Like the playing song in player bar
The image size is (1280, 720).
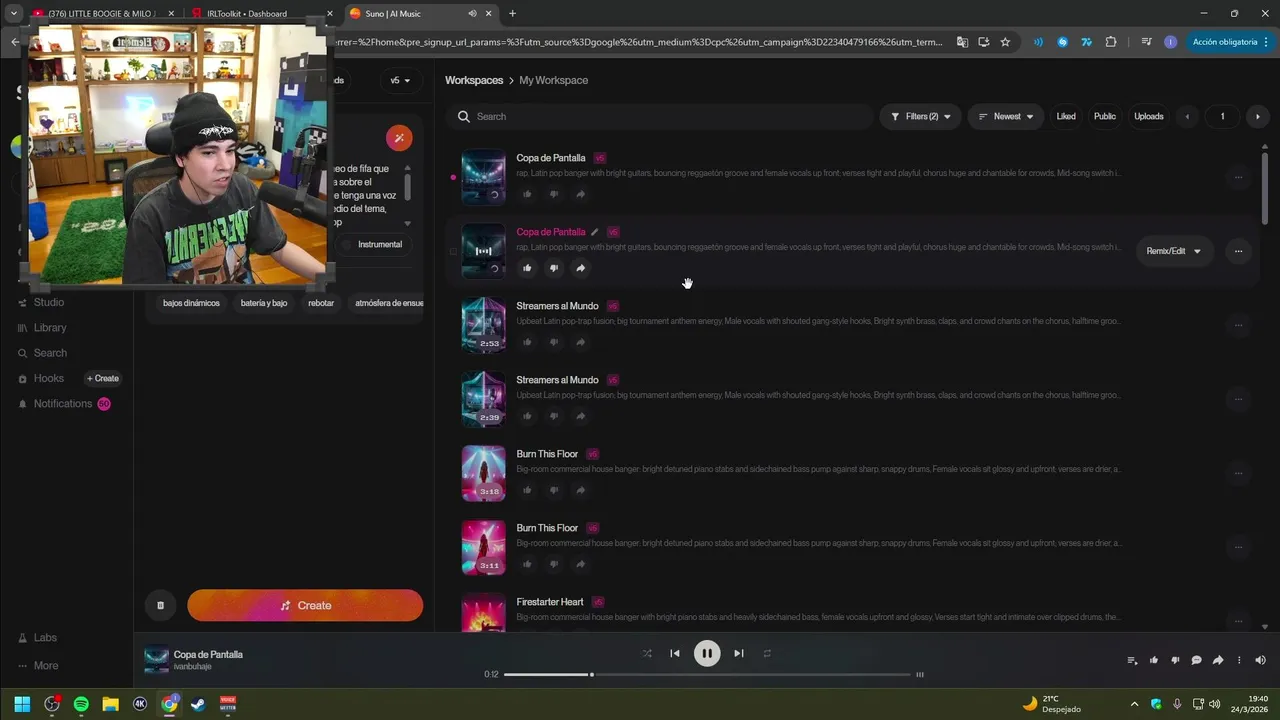1154,660
